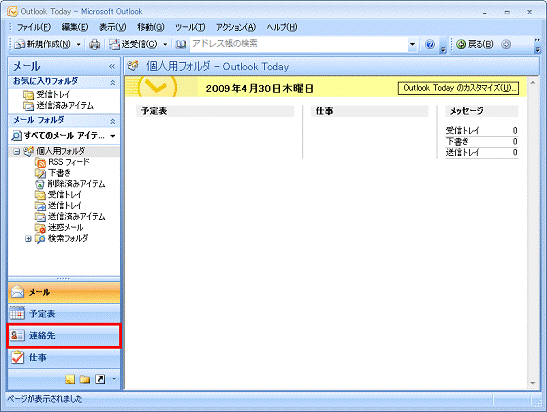This screenshot has width=547, height=412.
Task: Click the 予定表 section header
Action: pos(215,111)
